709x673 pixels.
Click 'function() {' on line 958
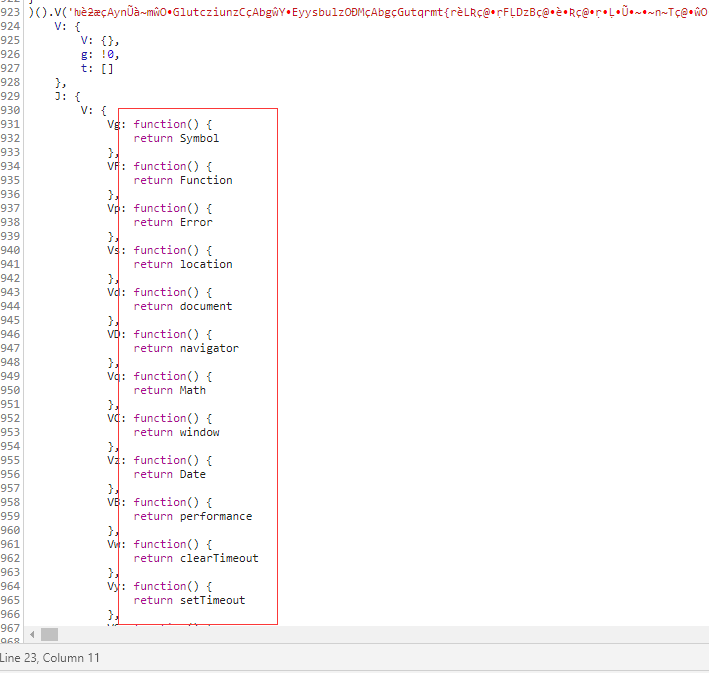click(173, 502)
